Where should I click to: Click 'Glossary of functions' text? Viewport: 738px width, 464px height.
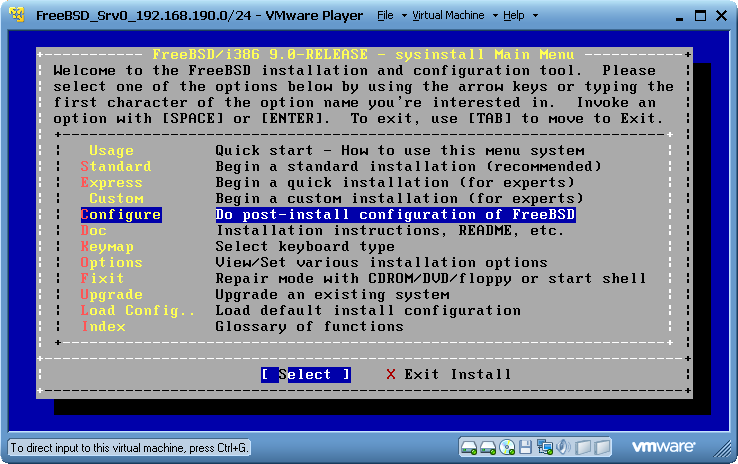pos(310,327)
